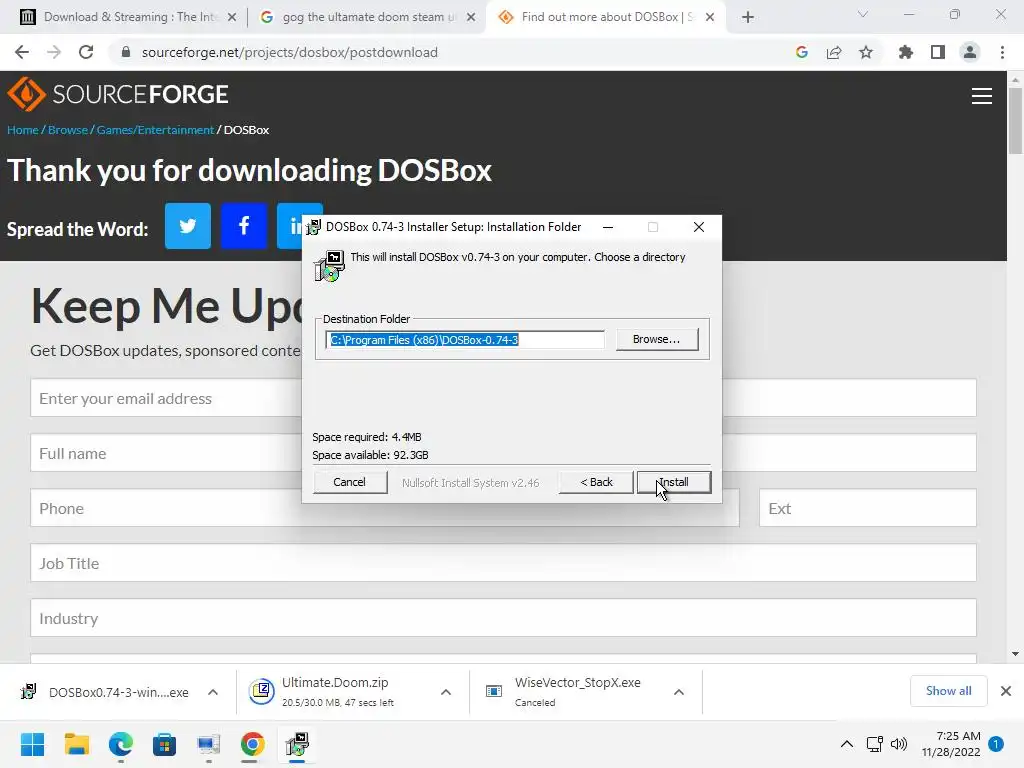
Task: Open Games/Entertainment breadcrumb link
Action: [x=155, y=130]
